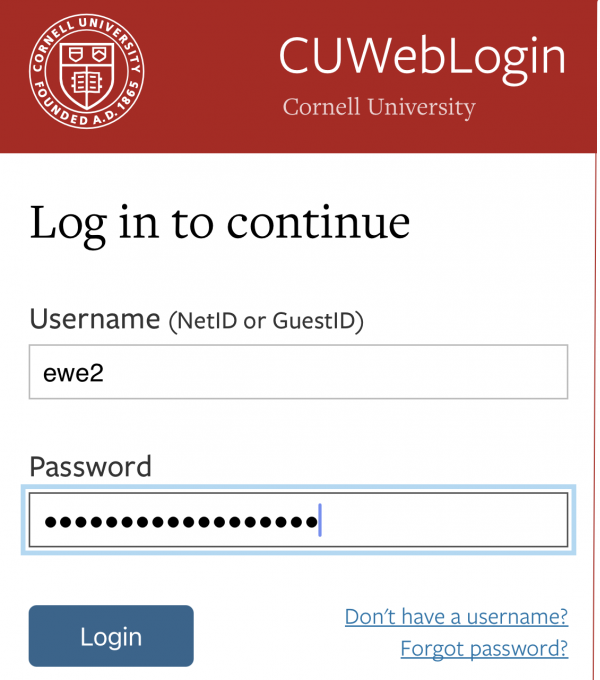Image resolution: width=600 pixels, height=680 pixels.
Task: Click the Cornell University seal logo
Action: coord(87,72)
